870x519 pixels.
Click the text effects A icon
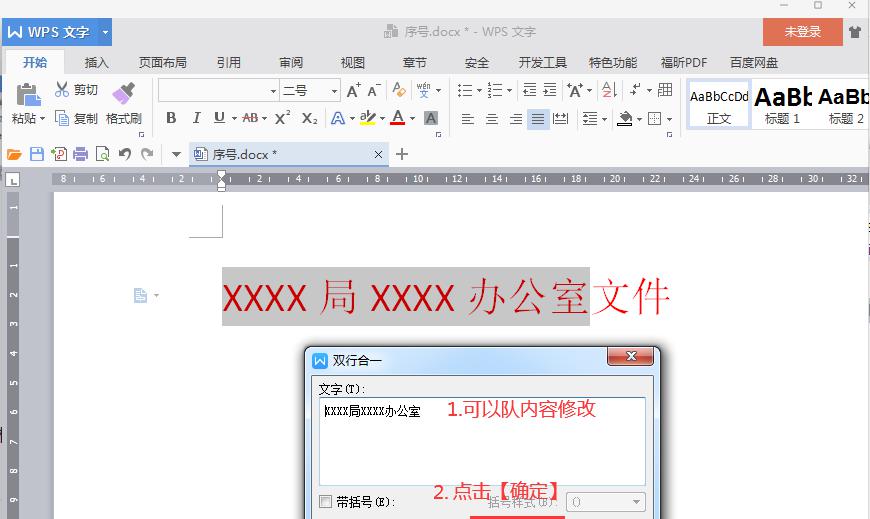337,118
